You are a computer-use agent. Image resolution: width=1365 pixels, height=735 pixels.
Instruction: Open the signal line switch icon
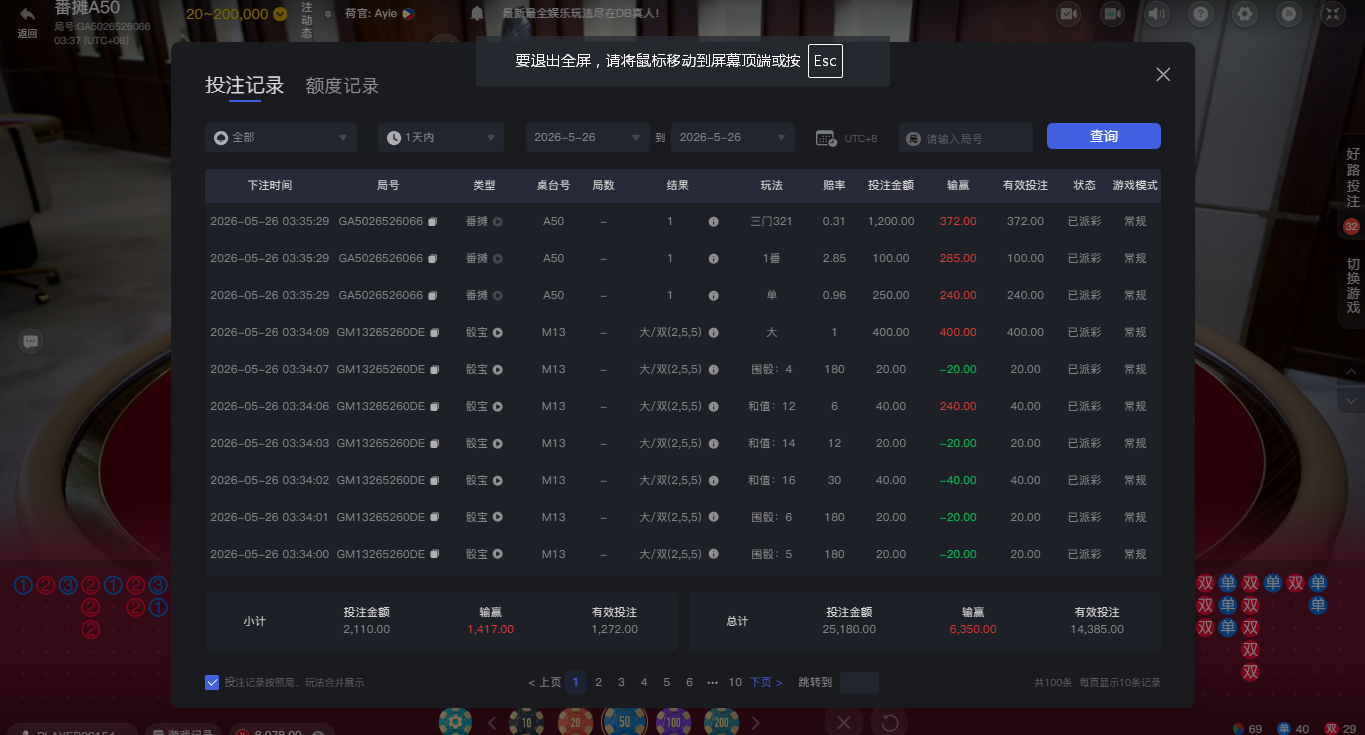click(1289, 13)
